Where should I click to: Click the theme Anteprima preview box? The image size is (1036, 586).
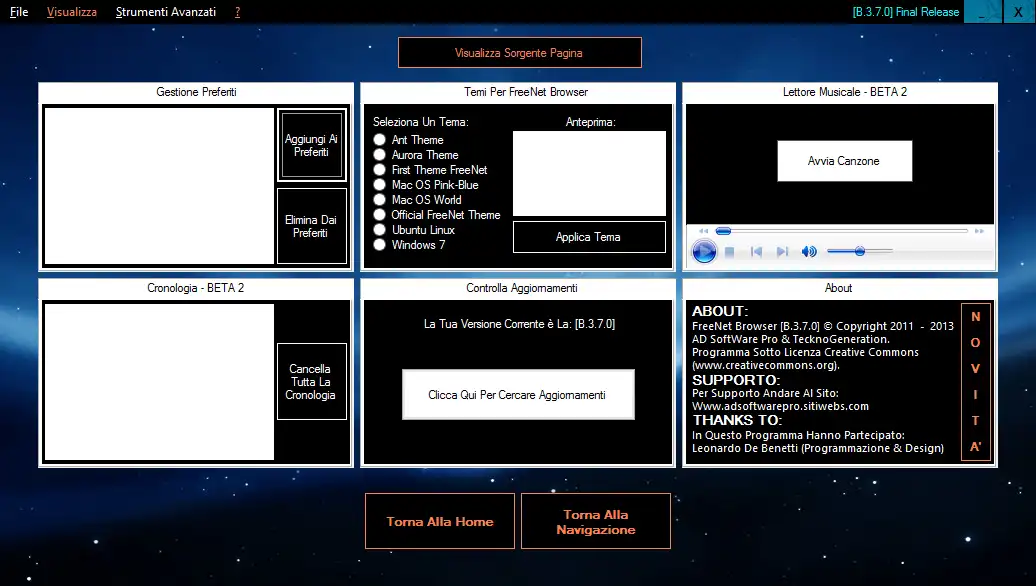pos(589,173)
